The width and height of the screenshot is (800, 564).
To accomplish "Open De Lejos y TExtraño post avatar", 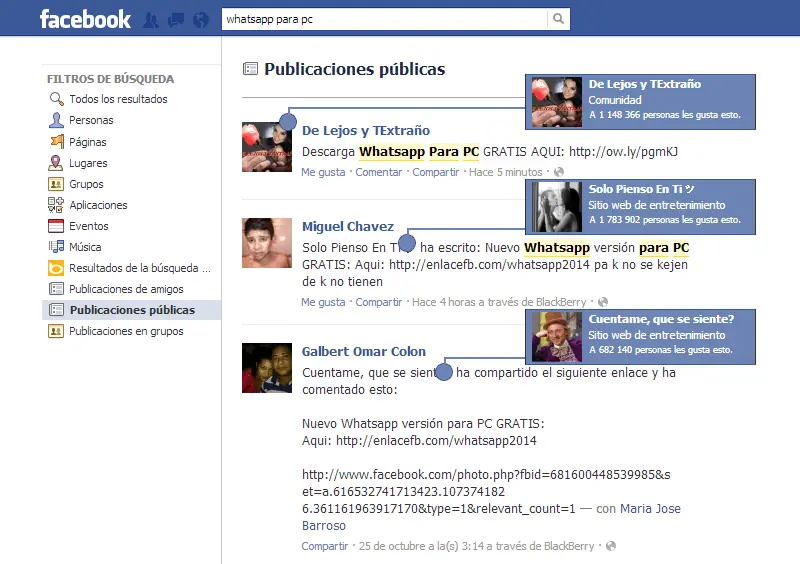I will [x=267, y=147].
